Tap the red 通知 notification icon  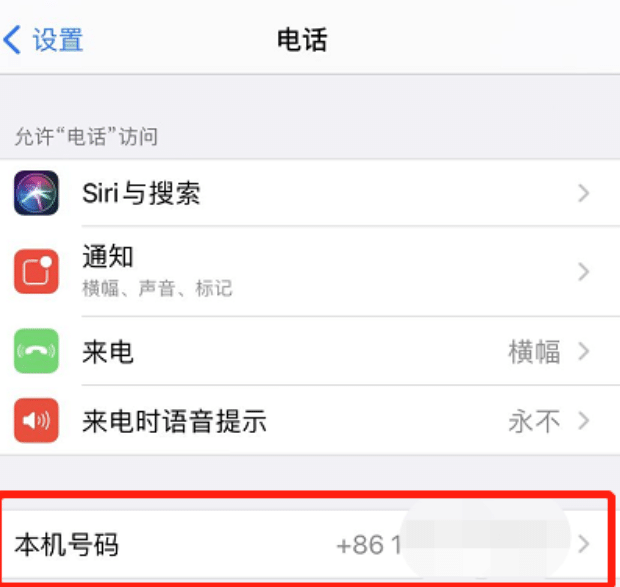36,272
